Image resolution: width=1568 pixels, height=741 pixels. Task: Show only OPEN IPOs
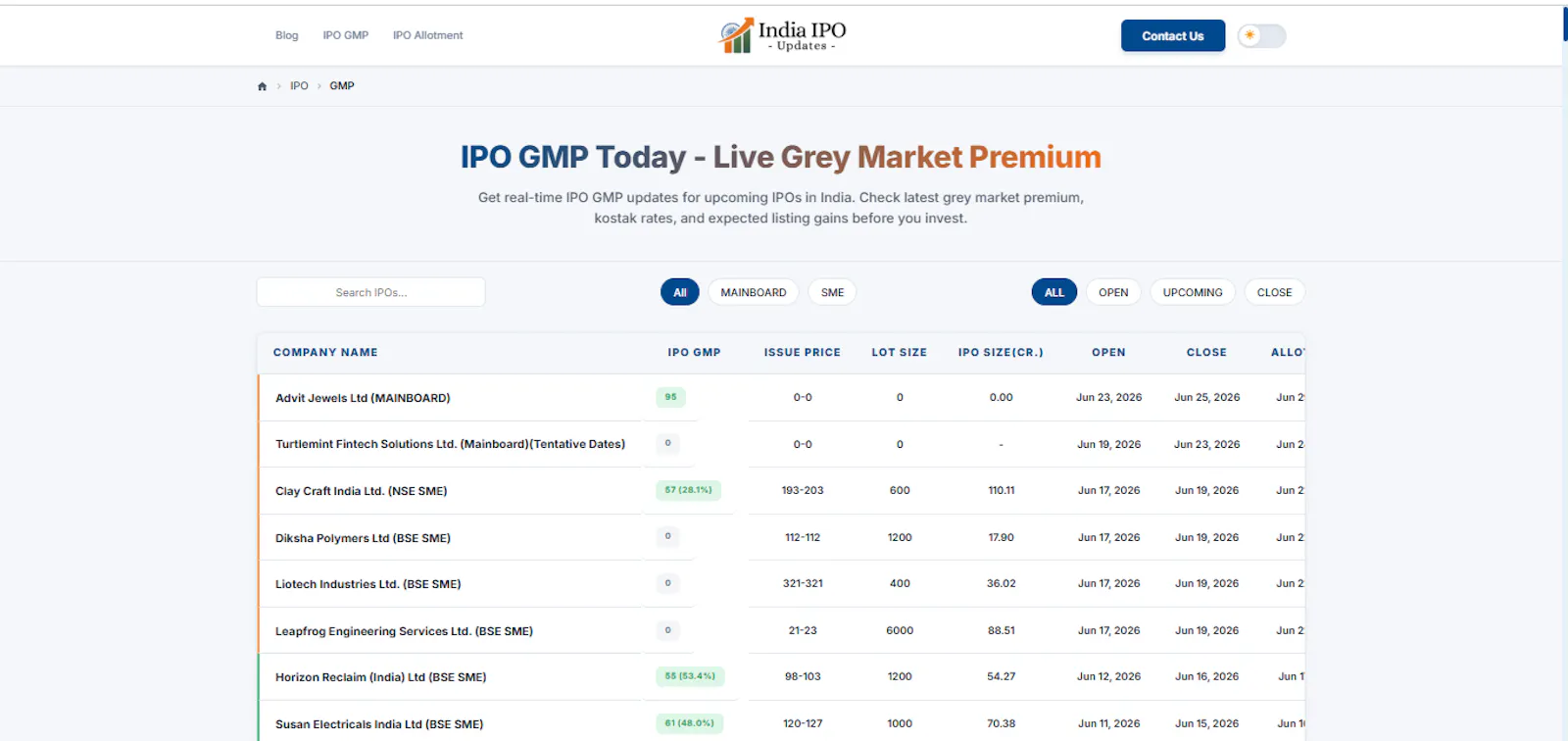point(1113,292)
